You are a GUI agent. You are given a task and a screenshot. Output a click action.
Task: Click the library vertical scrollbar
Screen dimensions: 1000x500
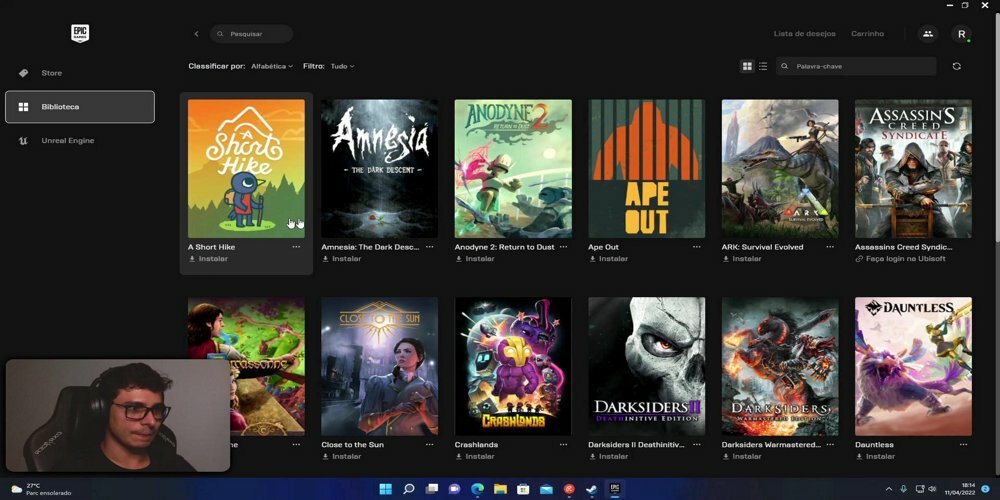[997, 128]
